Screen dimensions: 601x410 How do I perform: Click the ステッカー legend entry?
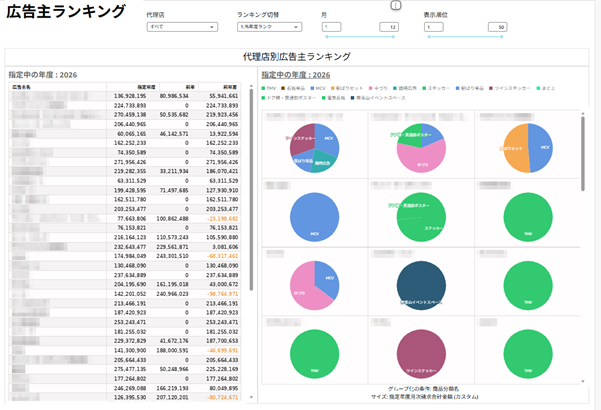tap(436, 88)
